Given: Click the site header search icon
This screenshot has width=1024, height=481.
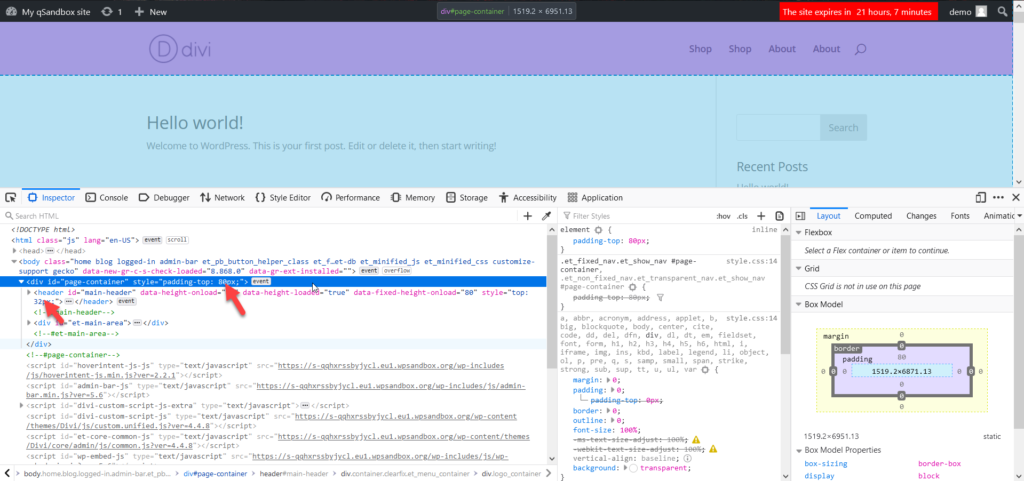Looking at the screenshot, I should [861, 49].
